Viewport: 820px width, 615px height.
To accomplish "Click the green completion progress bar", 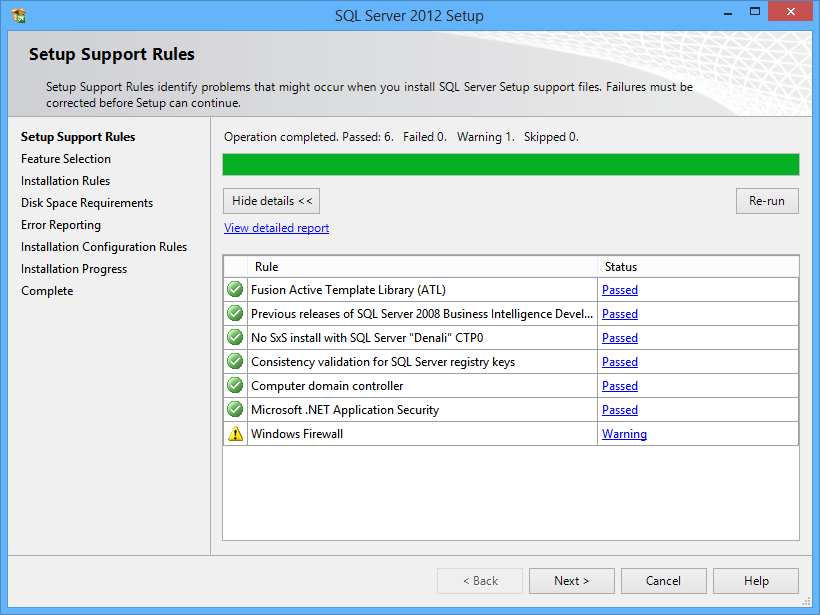I will pos(510,163).
